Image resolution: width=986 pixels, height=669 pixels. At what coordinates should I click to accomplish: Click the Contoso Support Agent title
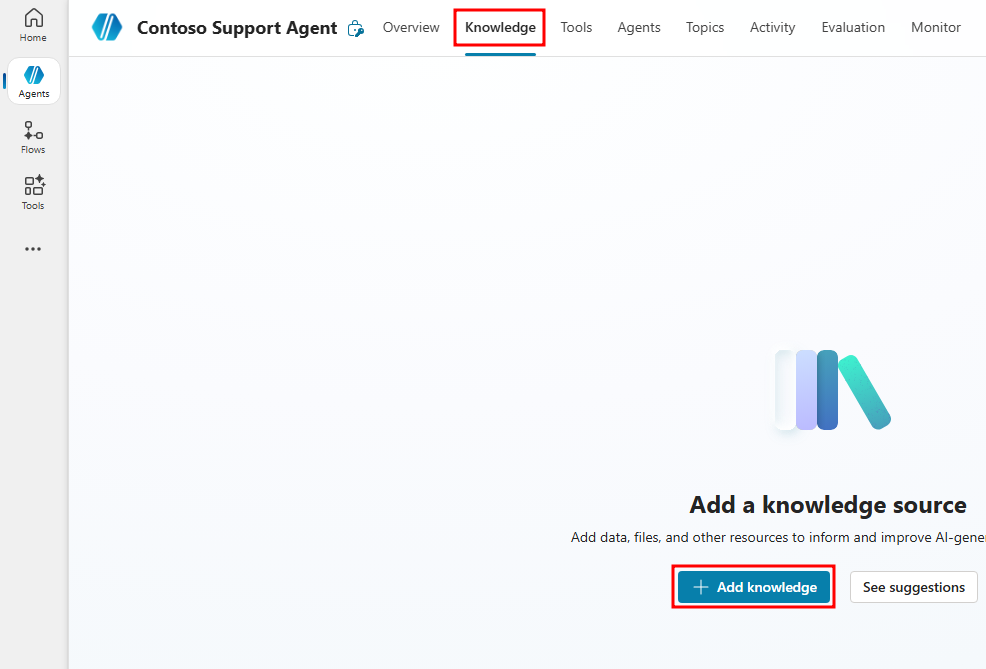(x=237, y=28)
